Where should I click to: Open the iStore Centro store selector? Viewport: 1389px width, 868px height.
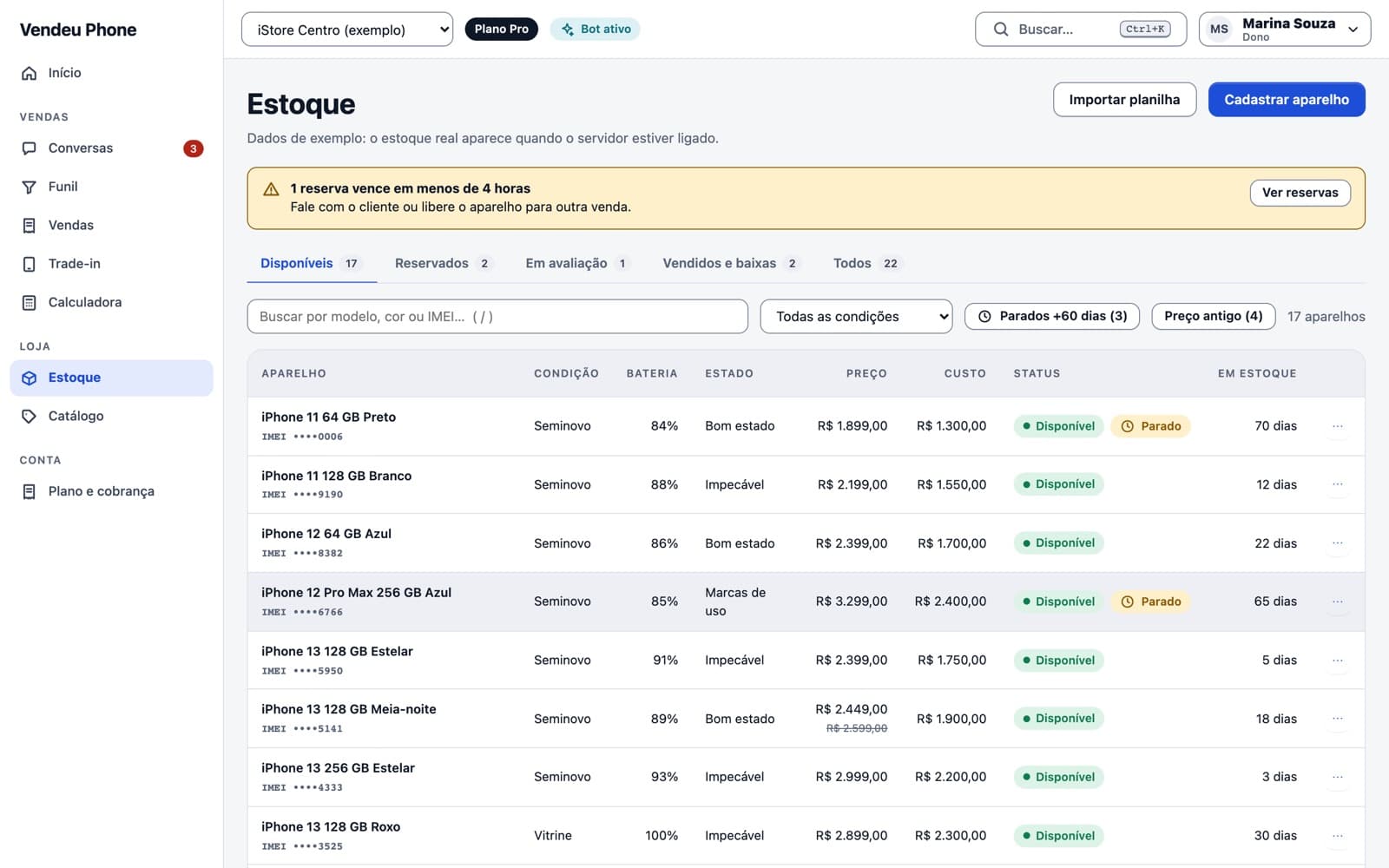pyautogui.click(x=347, y=30)
